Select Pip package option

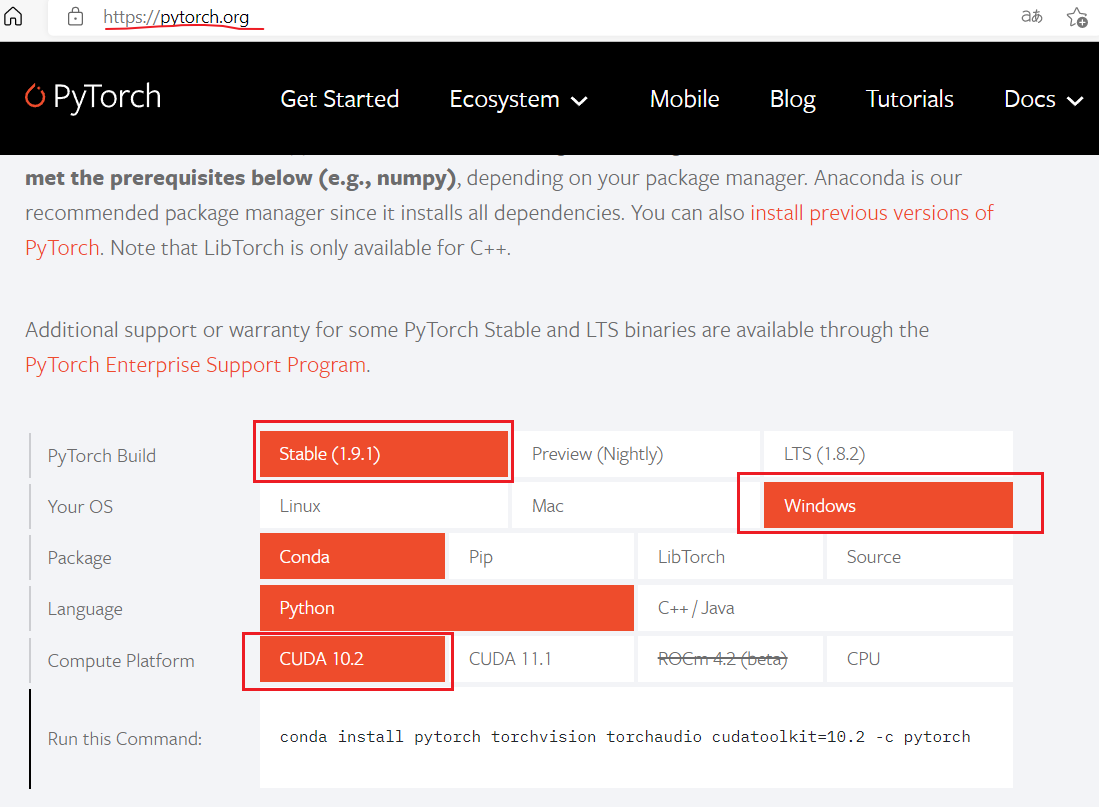coord(541,556)
